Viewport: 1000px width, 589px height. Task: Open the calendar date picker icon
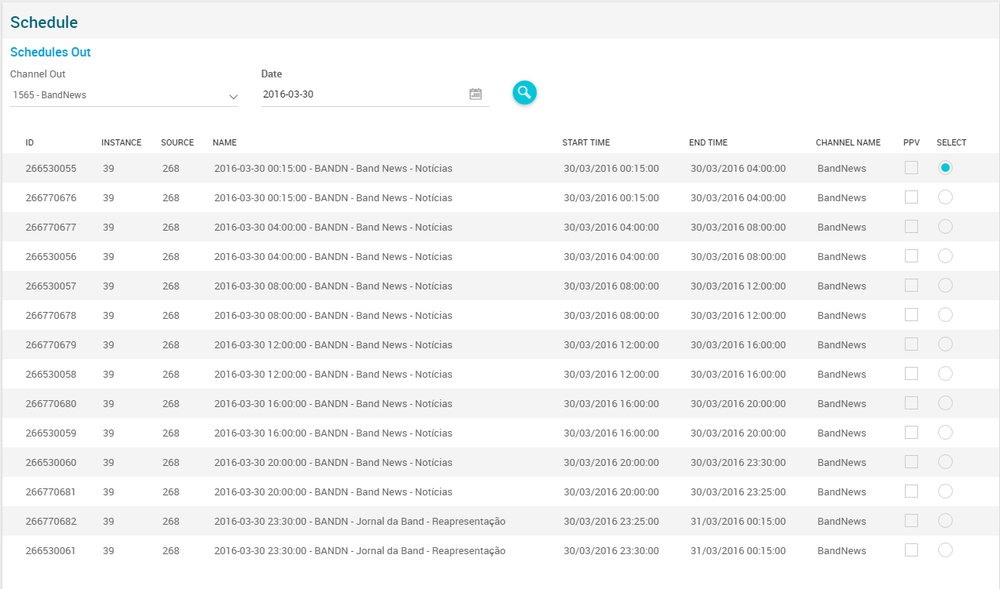(476, 94)
